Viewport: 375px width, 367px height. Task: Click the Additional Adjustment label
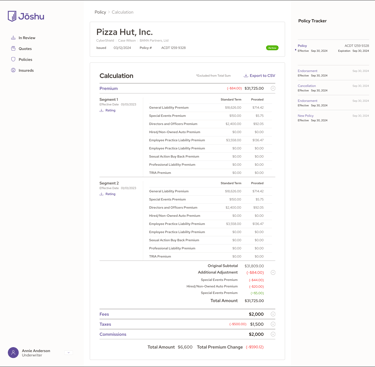tap(218, 272)
